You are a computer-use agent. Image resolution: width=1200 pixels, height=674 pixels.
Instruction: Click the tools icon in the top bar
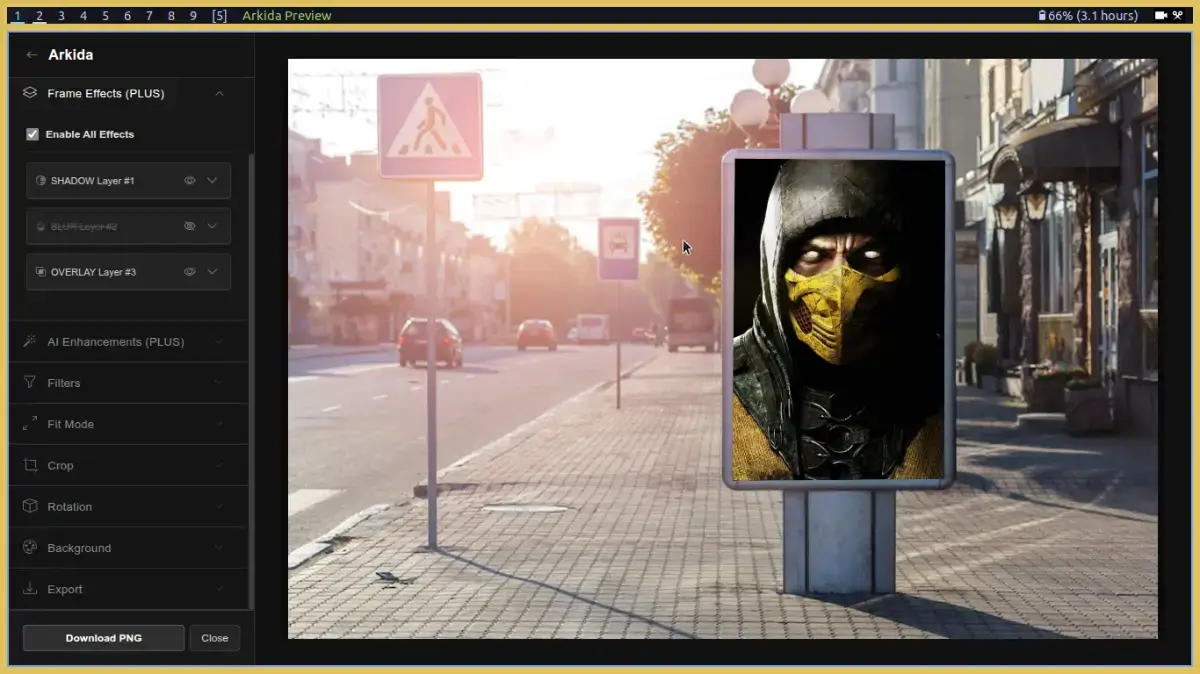coord(1178,16)
